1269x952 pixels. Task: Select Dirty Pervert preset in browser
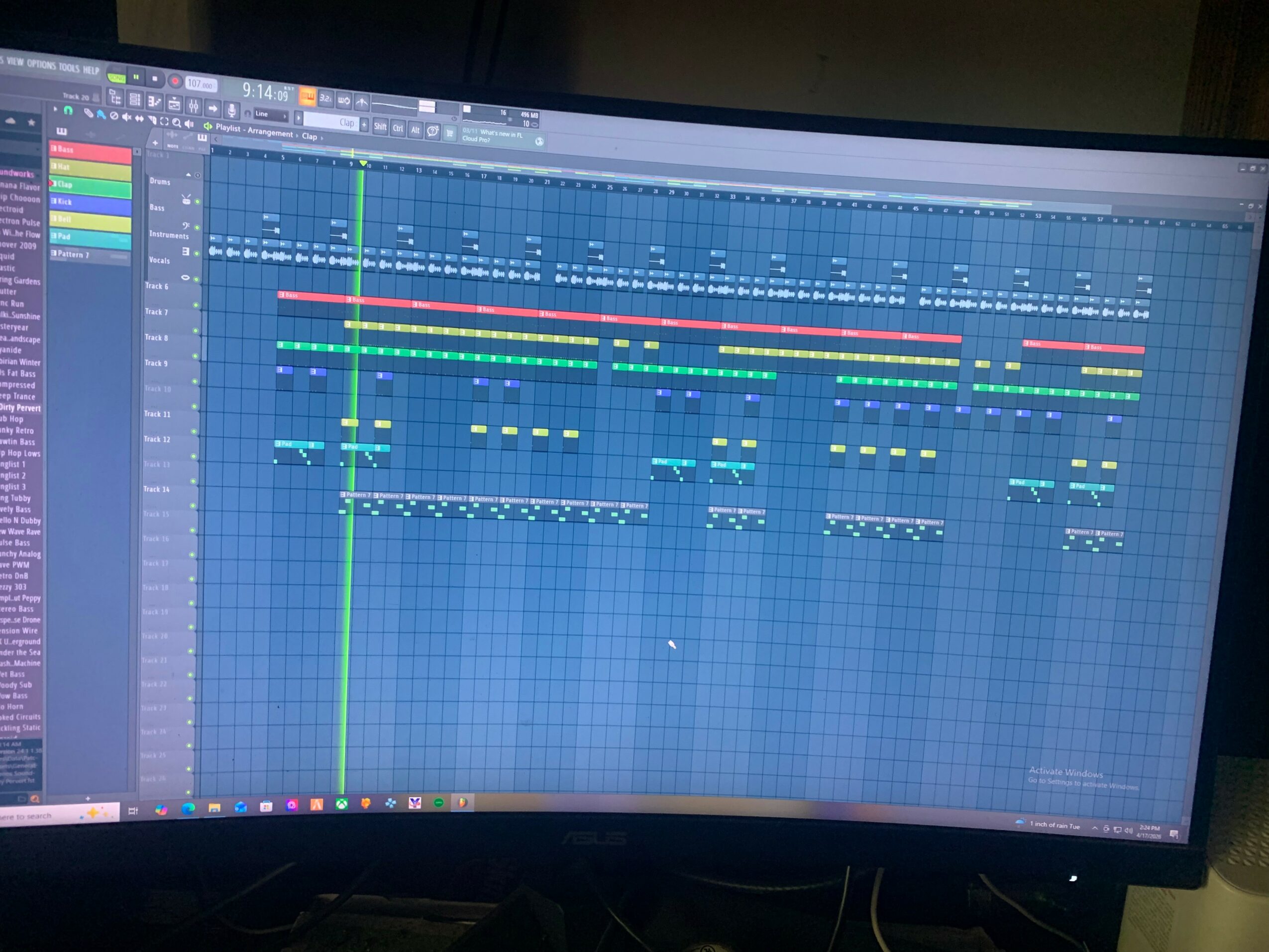pos(21,408)
